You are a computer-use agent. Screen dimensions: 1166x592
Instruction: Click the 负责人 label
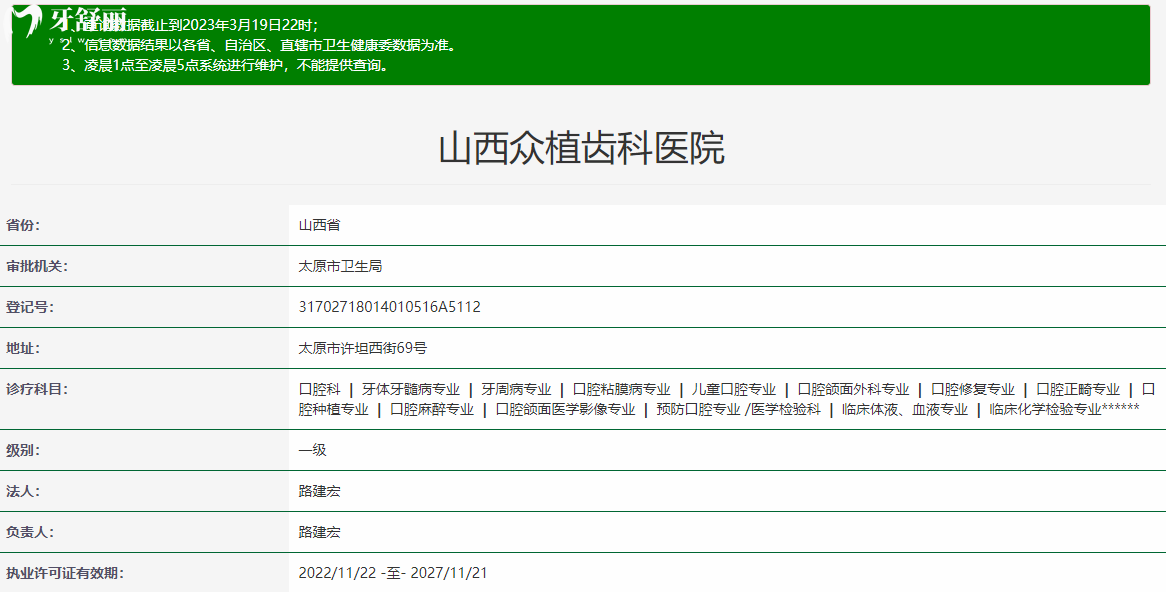point(30,532)
